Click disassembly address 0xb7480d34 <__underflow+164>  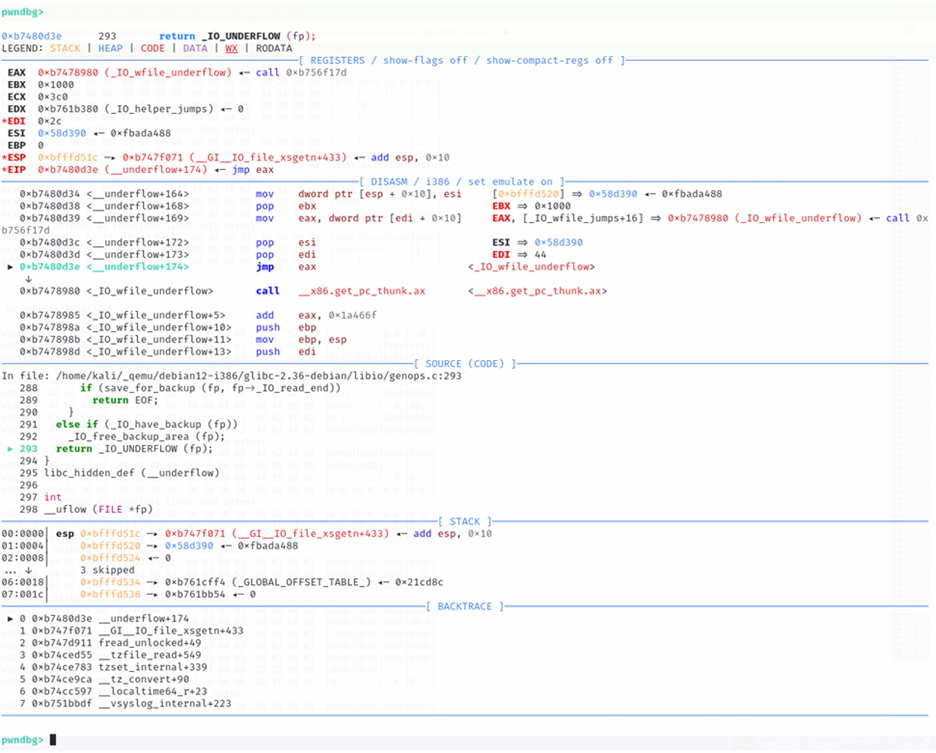(104, 194)
